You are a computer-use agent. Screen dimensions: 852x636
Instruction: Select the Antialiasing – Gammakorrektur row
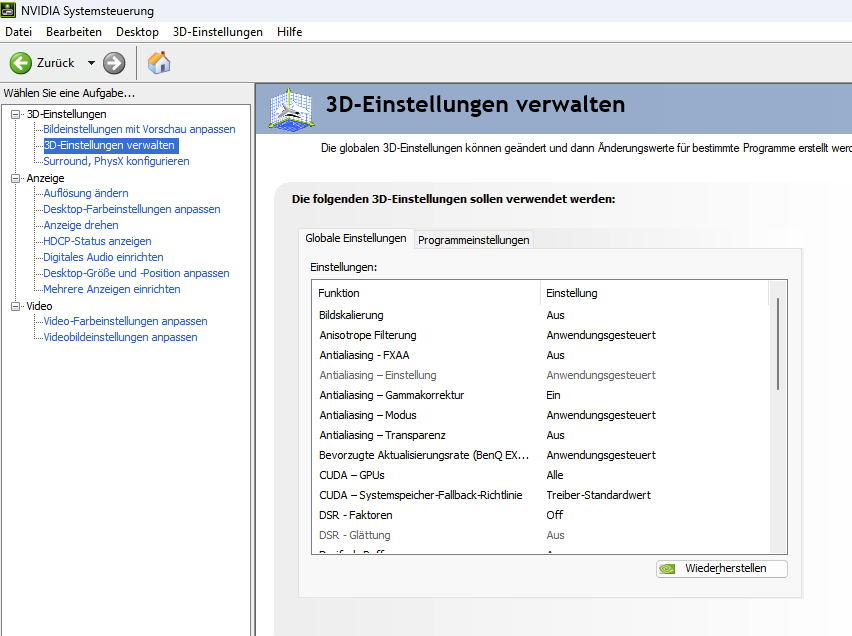click(x=541, y=395)
